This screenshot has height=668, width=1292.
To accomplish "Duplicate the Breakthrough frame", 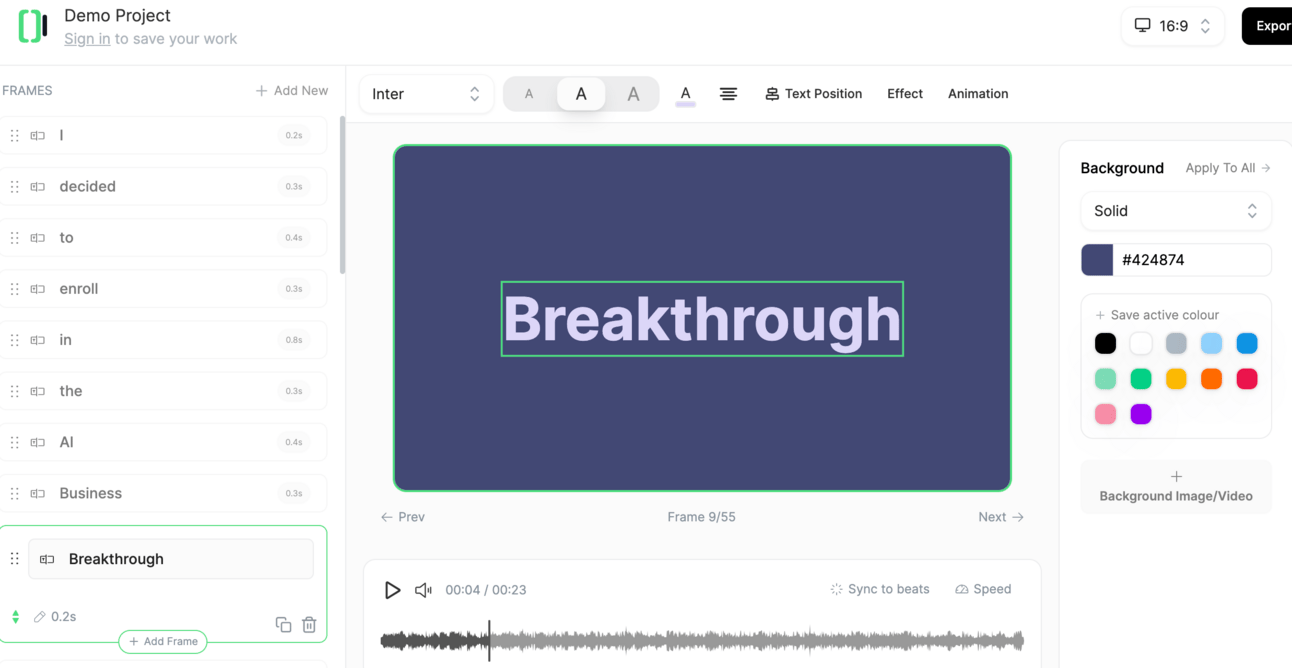I will (x=283, y=625).
